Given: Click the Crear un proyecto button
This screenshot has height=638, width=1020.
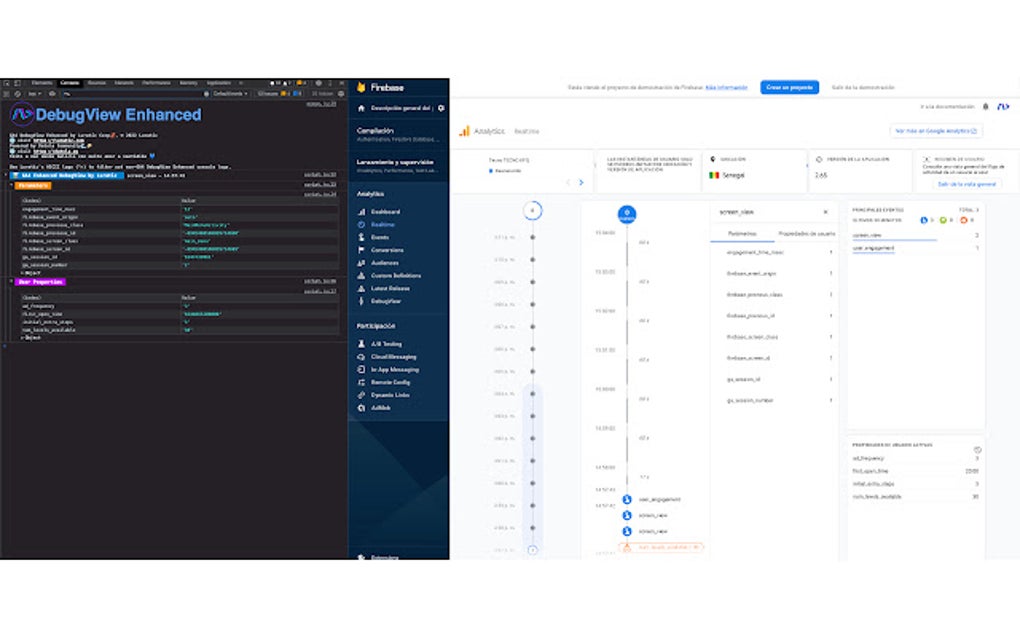Looking at the screenshot, I should click(789, 87).
